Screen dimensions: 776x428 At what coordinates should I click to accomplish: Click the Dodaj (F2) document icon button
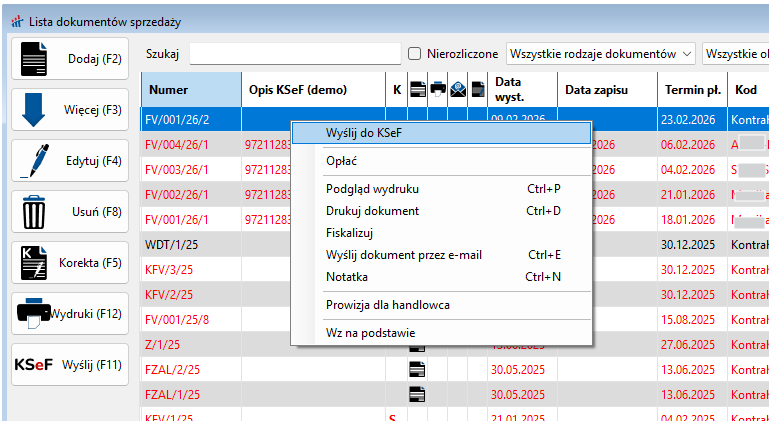coord(70,58)
